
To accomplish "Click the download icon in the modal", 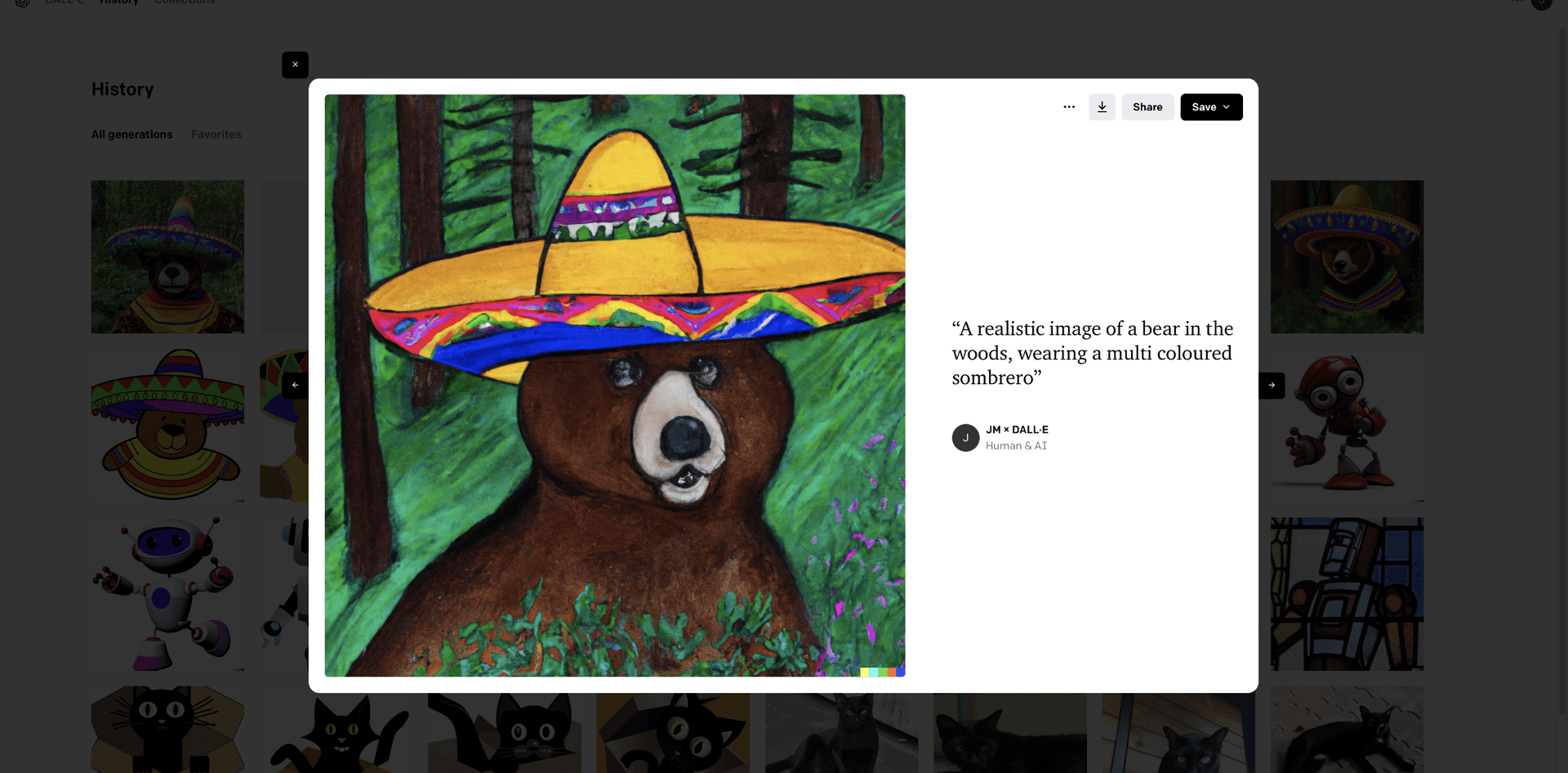I will (x=1102, y=106).
